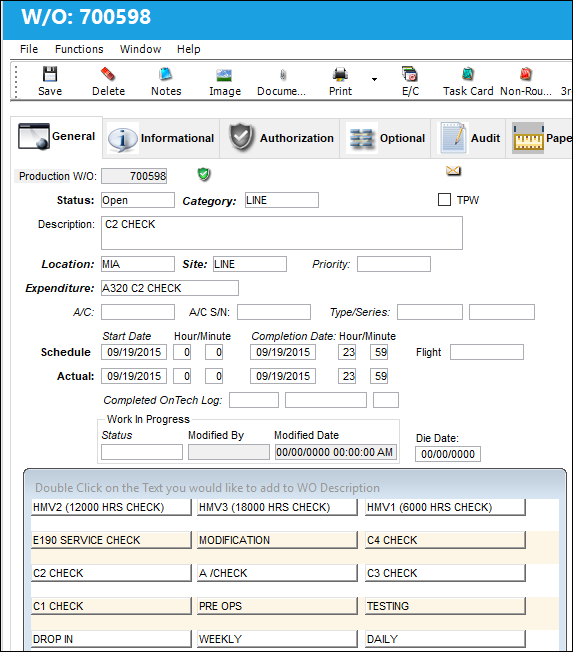
Task: Select the C2 CHECK list entry
Action: coord(111,573)
